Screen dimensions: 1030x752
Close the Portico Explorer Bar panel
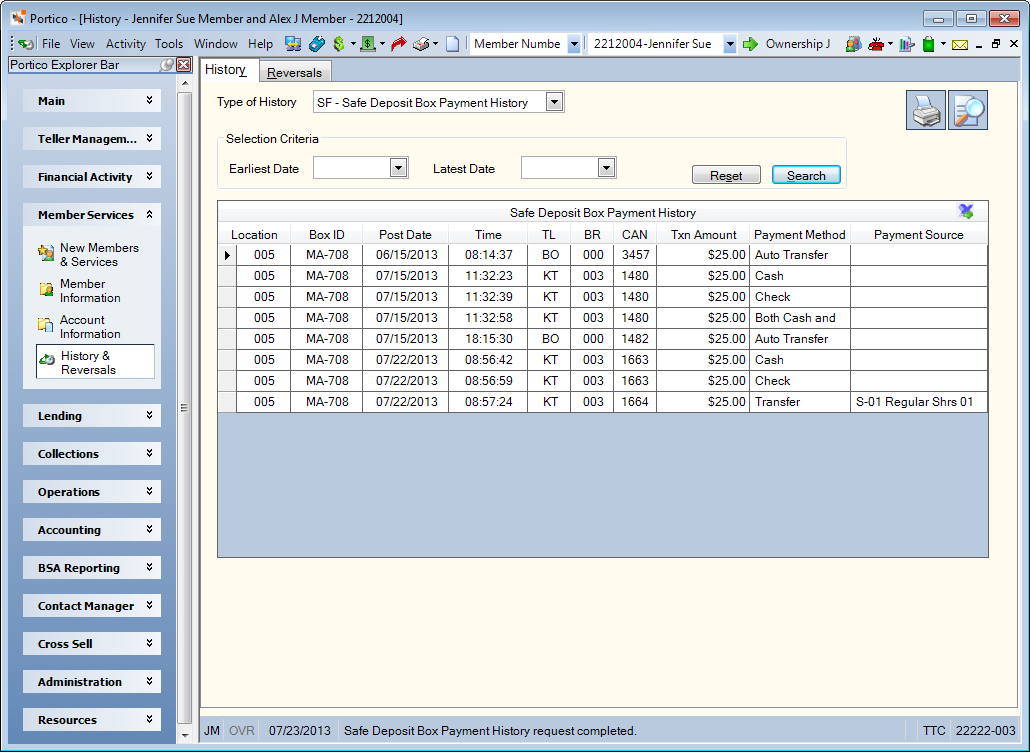pos(184,64)
